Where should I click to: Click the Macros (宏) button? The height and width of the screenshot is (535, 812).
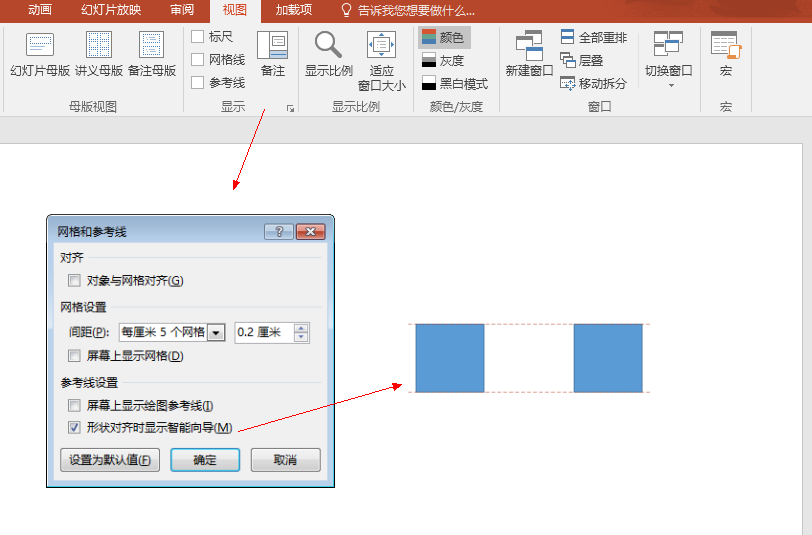(726, 54)
